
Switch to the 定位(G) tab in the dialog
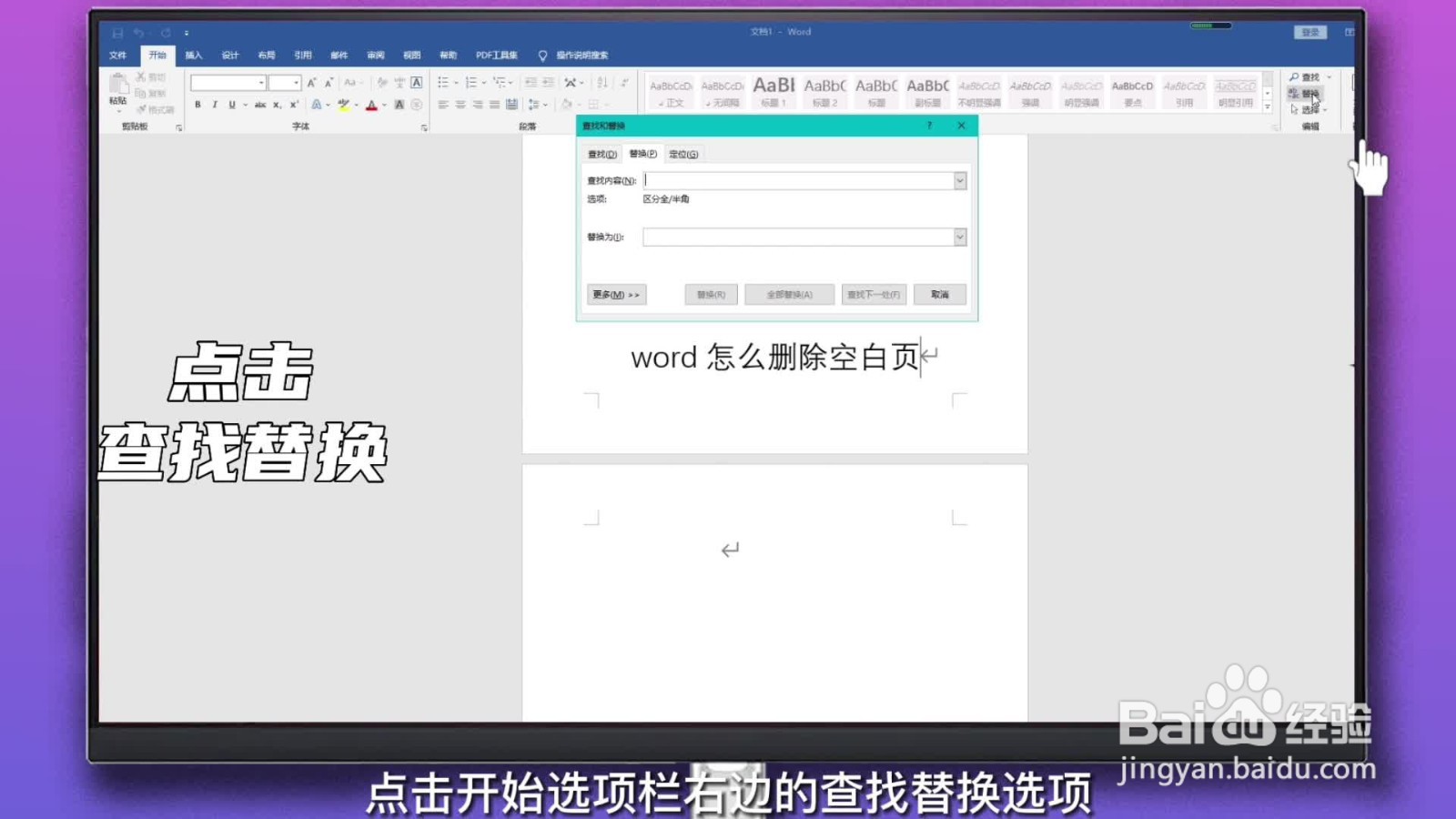pos(682,153)
